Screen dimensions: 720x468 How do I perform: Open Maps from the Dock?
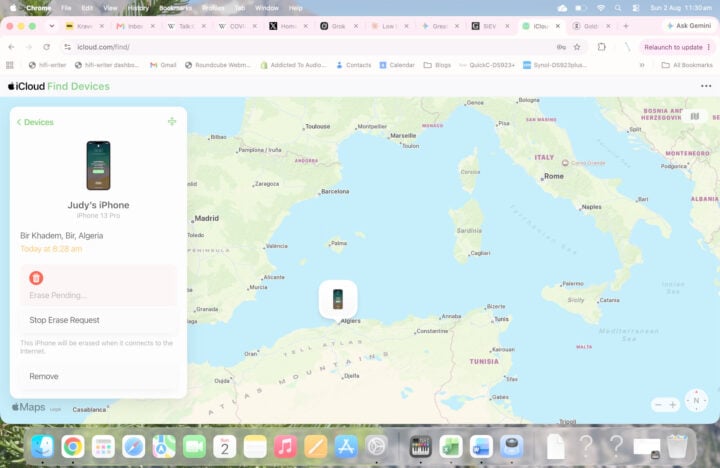click(x=164, y=446)
